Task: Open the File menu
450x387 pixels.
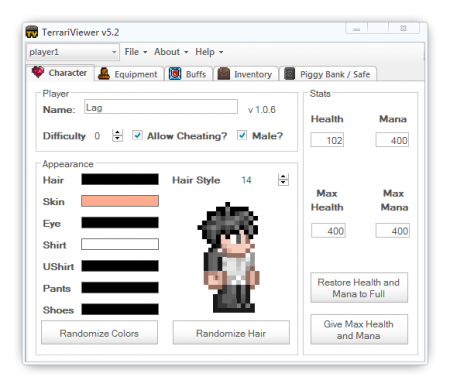Action: (136, 52)
